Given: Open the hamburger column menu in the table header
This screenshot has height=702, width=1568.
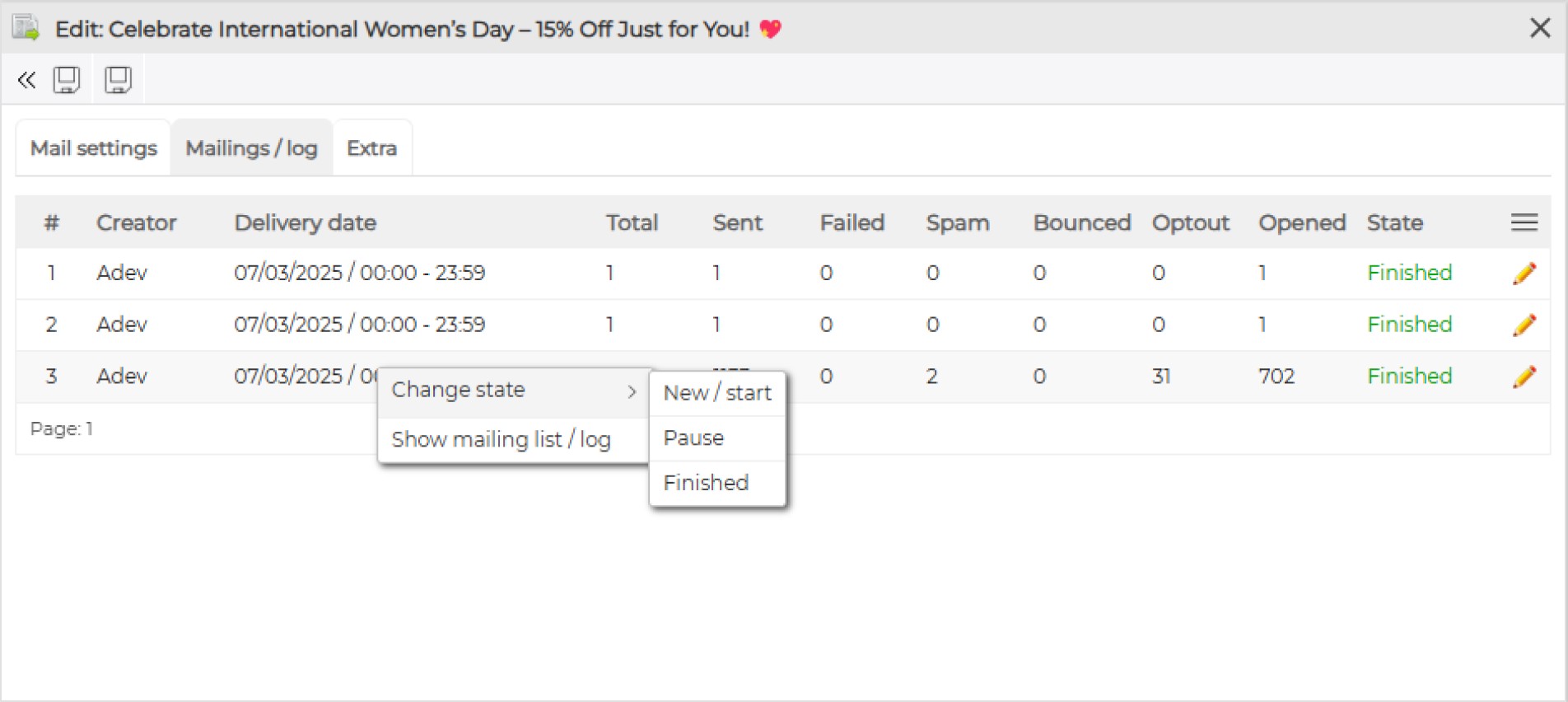Looking at the screenshot, I should [1524, 222].
